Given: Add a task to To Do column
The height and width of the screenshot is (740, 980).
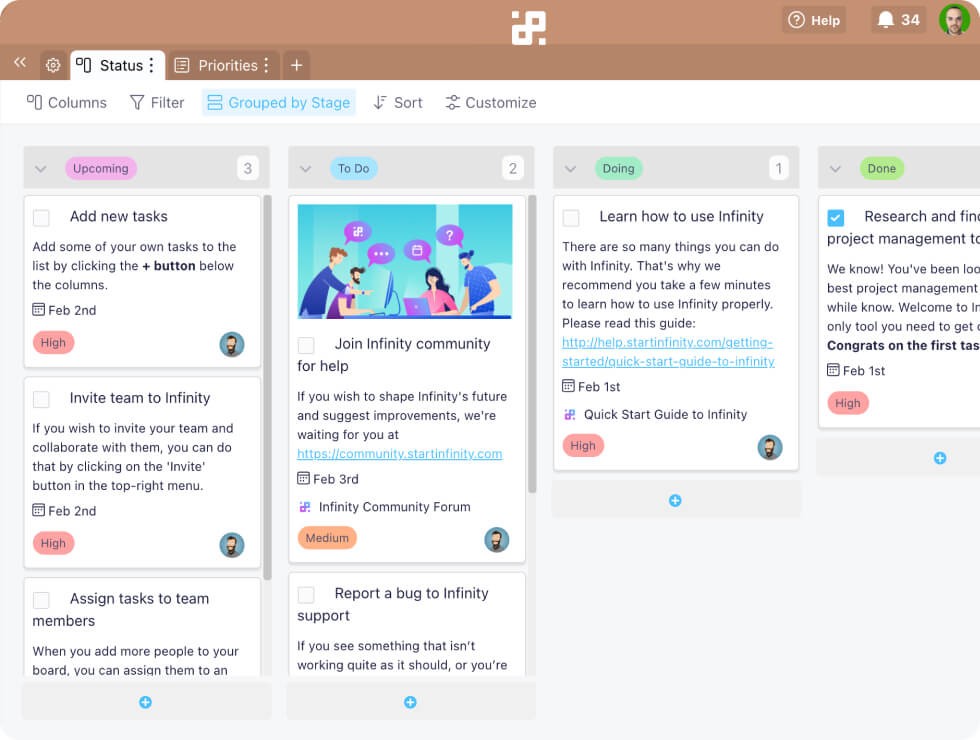Looking at the screenshot, I should pyautogui.click(x=410, y=702).
